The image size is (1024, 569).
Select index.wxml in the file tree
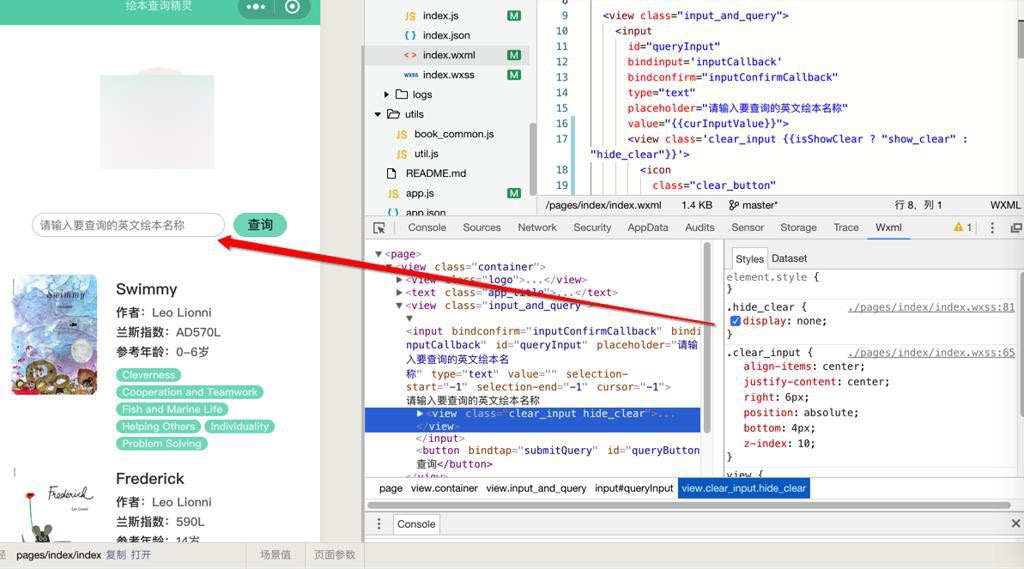pos(448,55)
